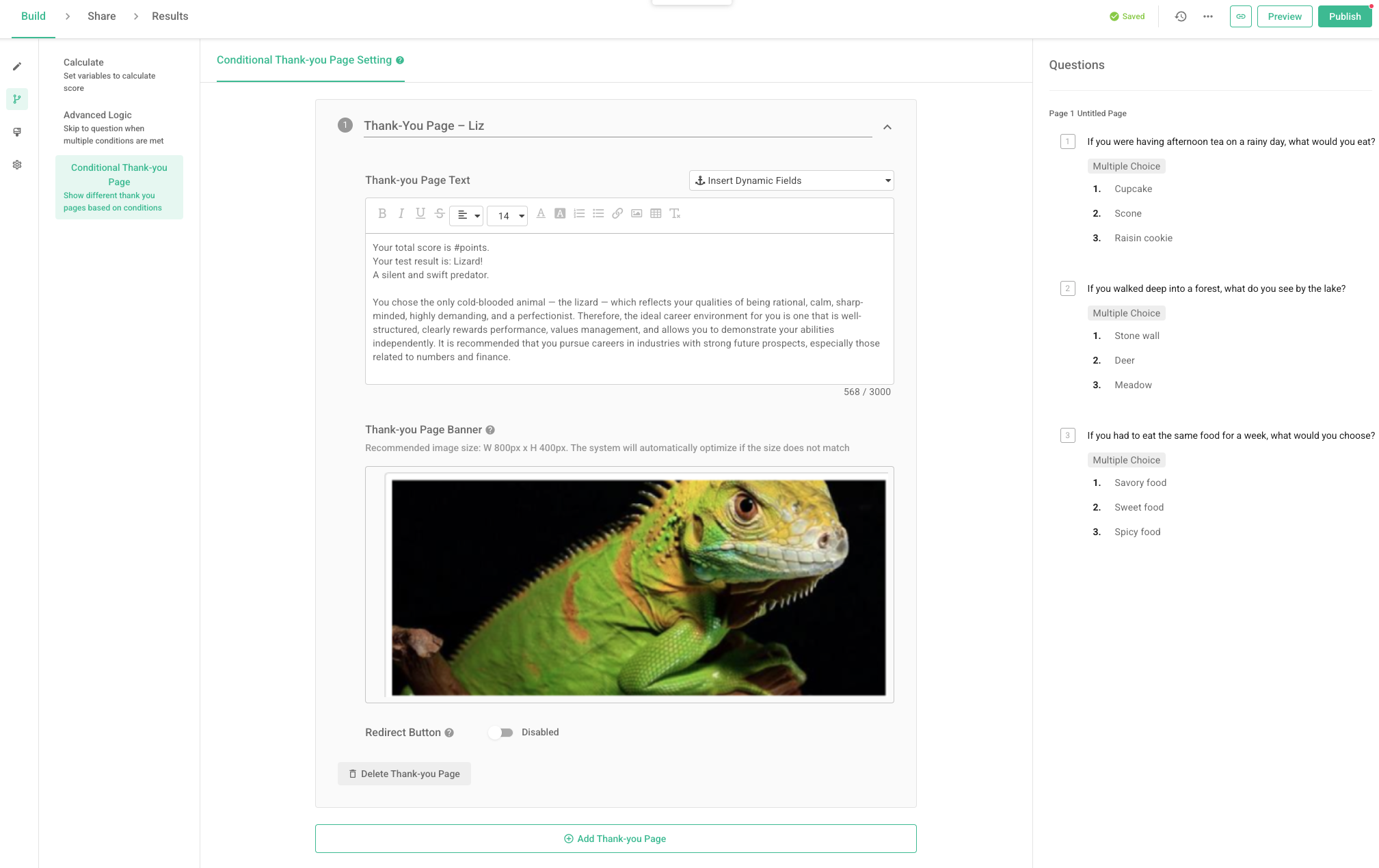Switch to the Share tab
Viewport: 1379px width, 868px height.
[101, 16]
